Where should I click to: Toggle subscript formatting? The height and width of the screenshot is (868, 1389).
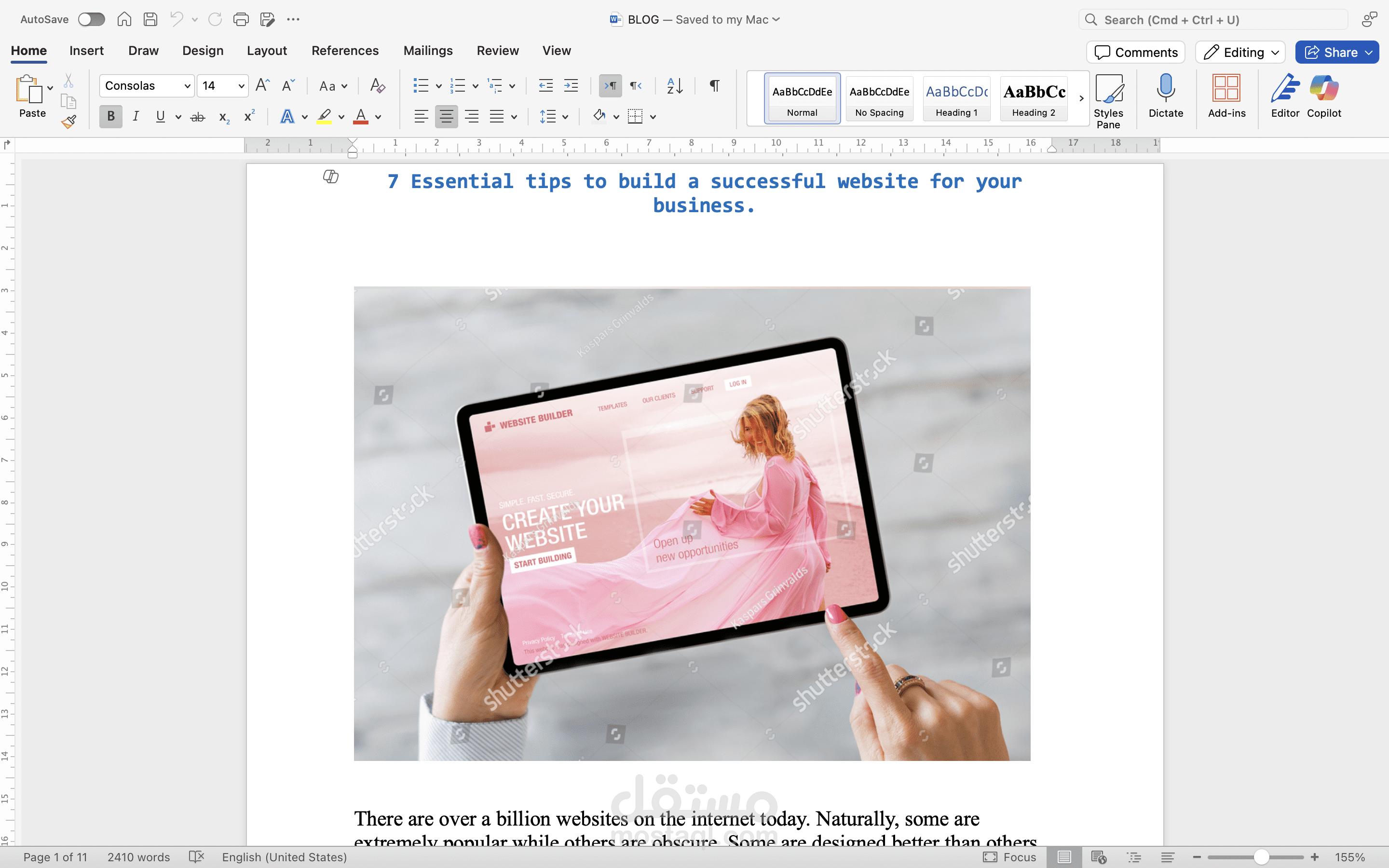224,117
